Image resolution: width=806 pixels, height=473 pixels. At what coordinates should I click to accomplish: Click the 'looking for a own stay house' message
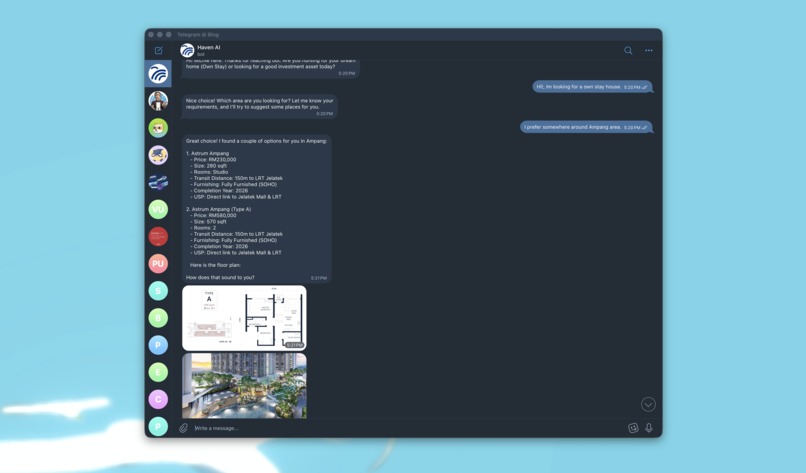click(592, 87)
